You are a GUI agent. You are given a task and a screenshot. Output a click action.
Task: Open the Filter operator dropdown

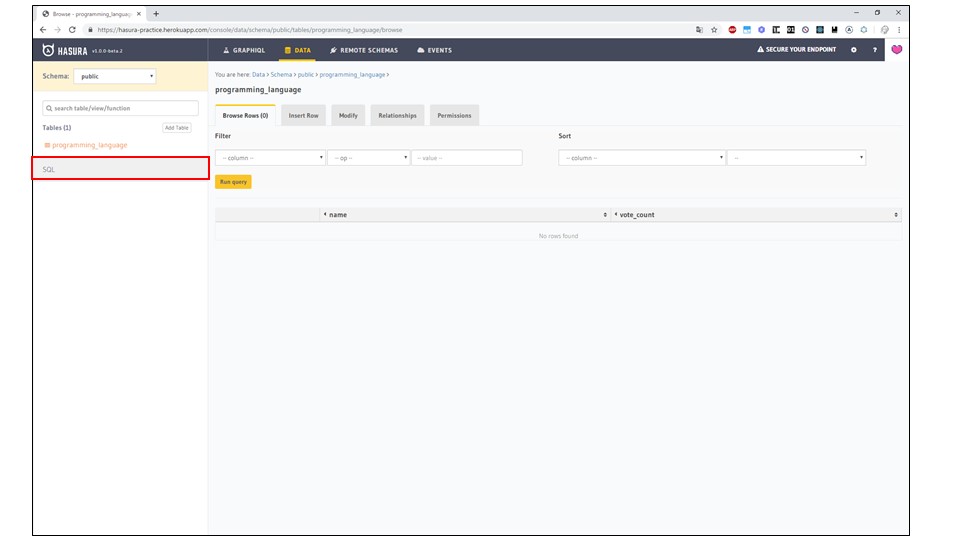pyautogui.click(x=369, y=158)
